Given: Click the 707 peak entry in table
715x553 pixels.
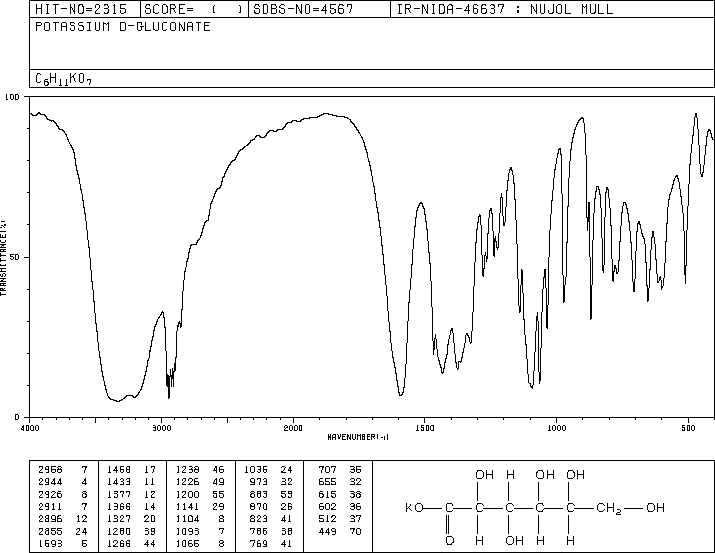Looking at the screenshot, I should [x=340, y=470].
